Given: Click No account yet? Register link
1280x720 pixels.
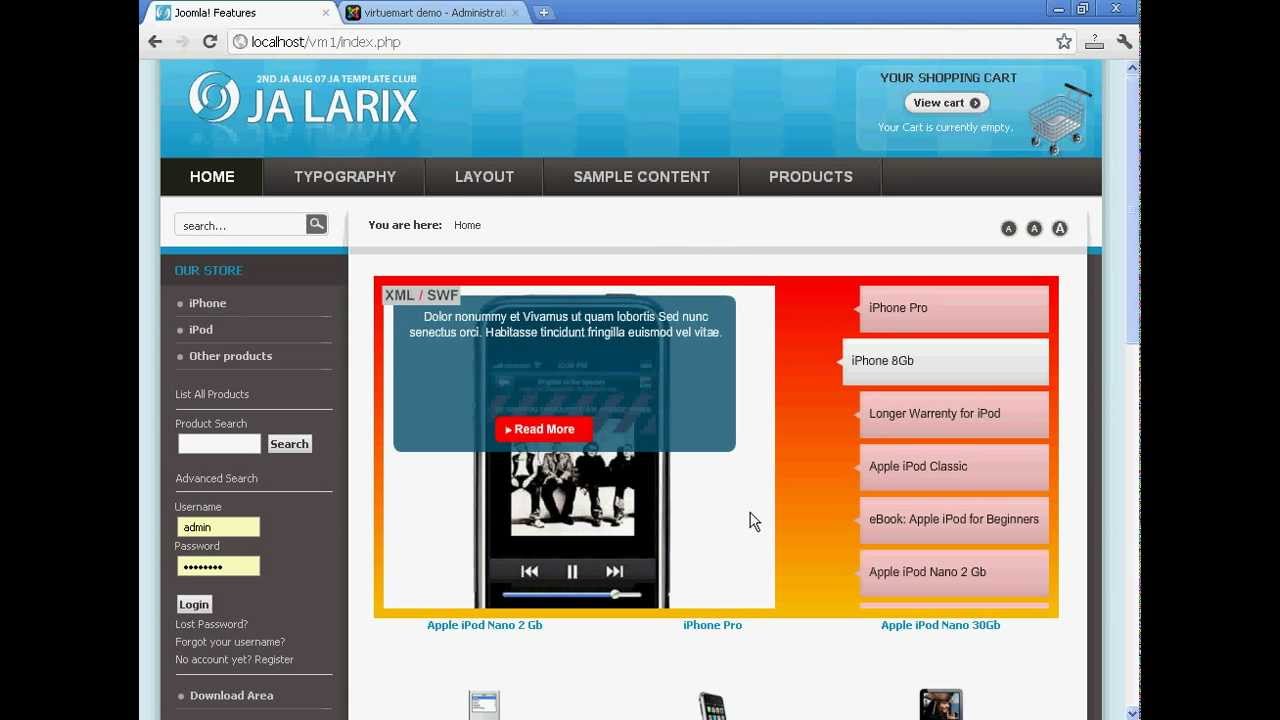Looking at the screenshot, I should coord(234,660).
